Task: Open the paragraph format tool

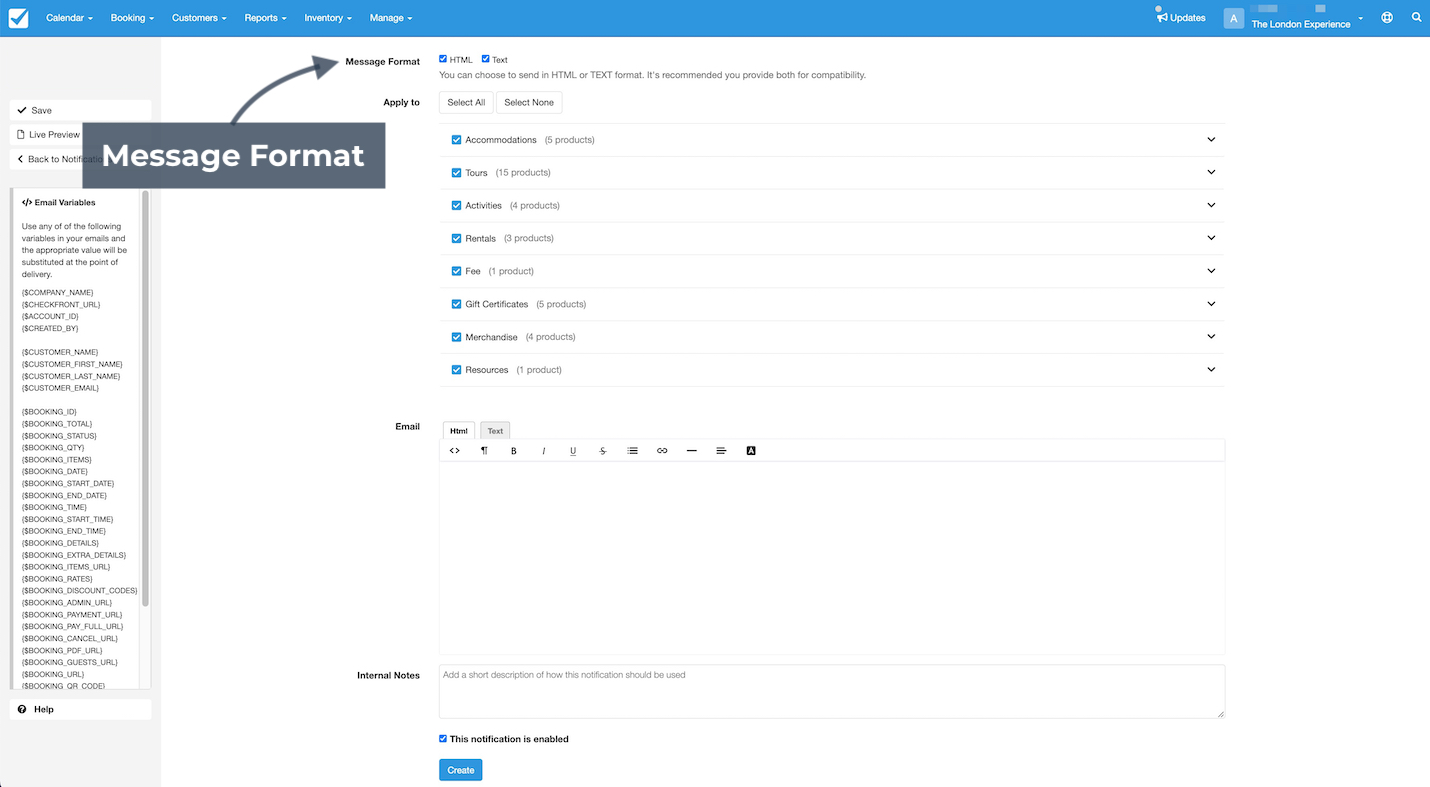Action: [x=484, y=451]
